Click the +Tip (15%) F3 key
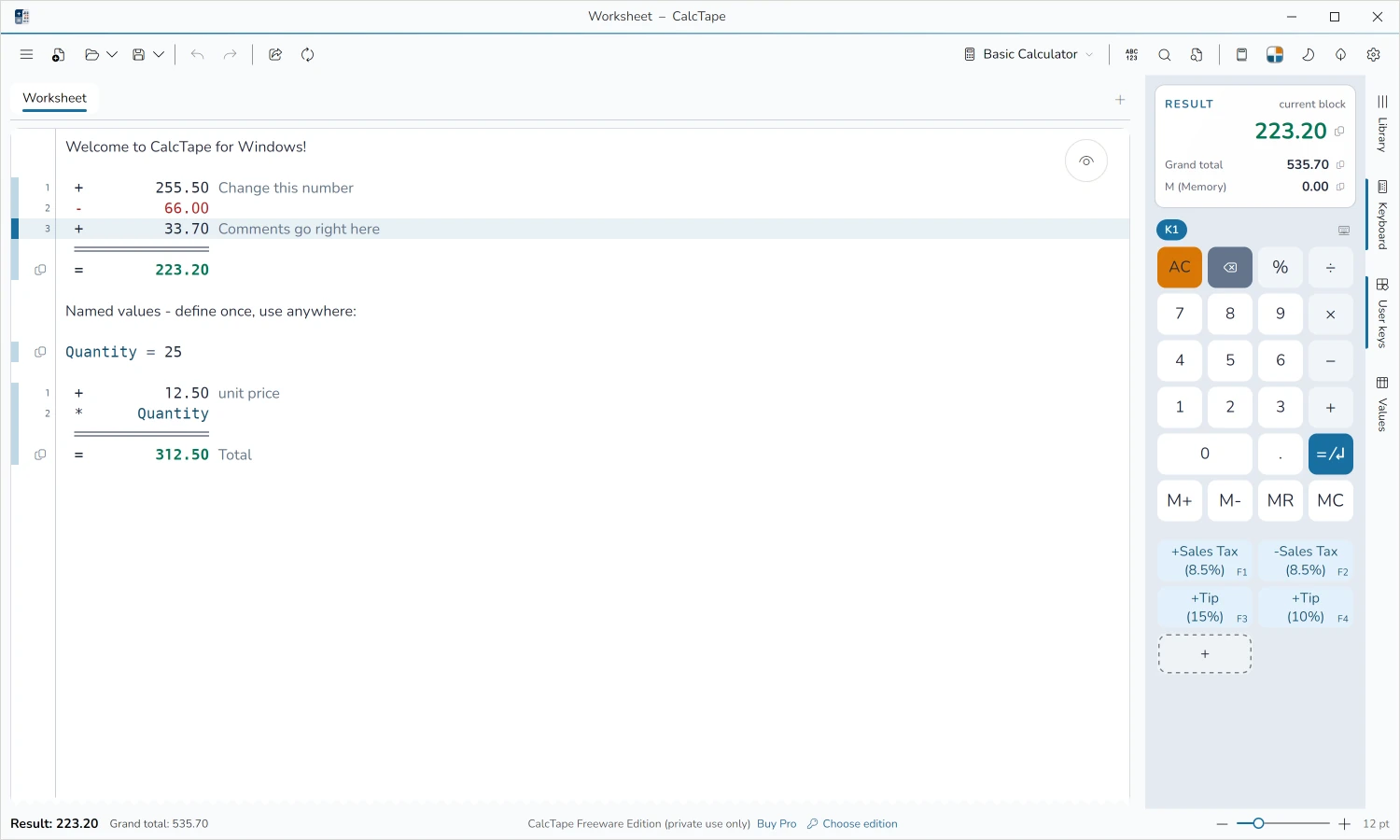The width and height of the screenshot is (1400, 840). click(1206, 608)
